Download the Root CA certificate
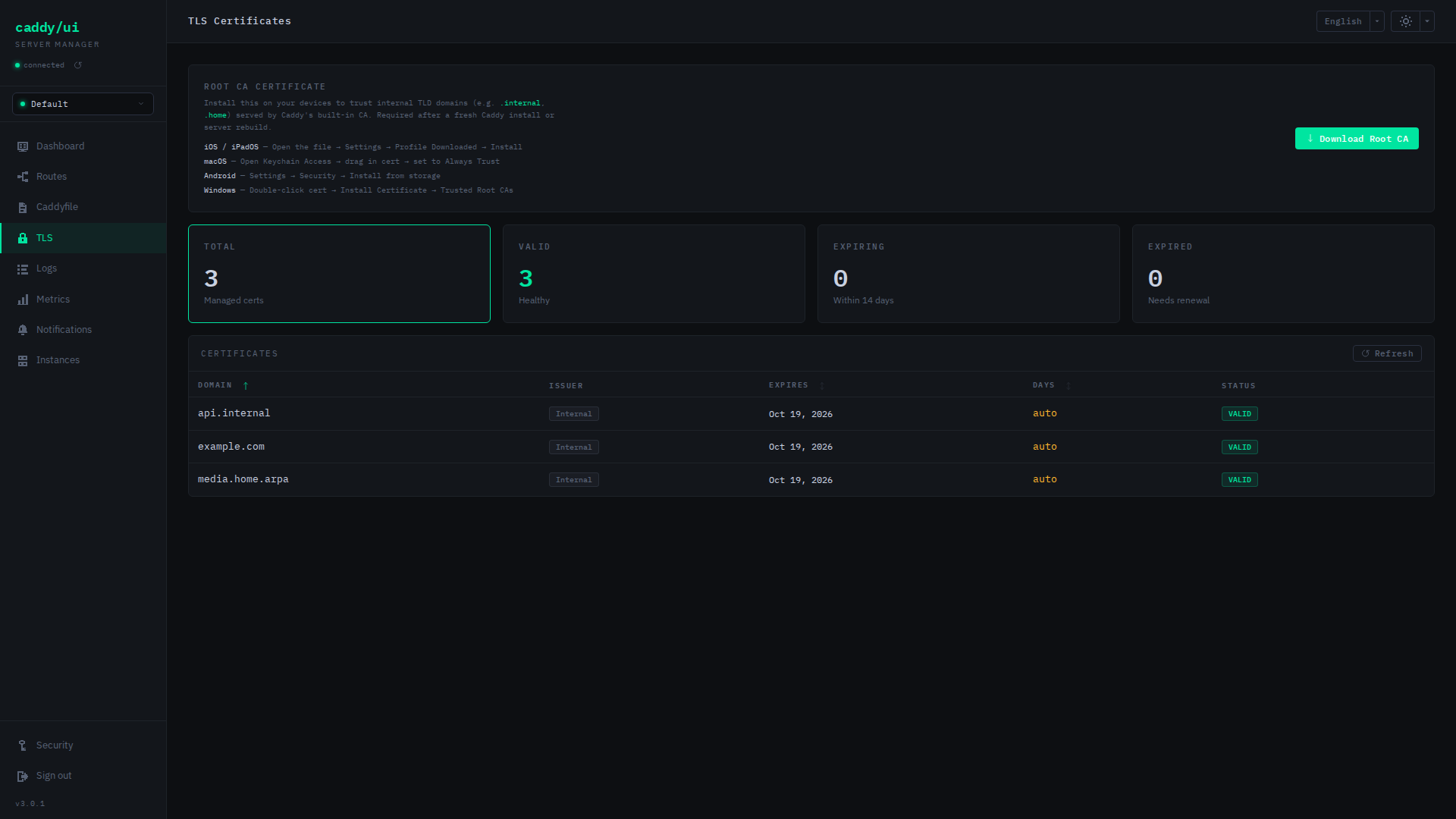 (1357, 139)
